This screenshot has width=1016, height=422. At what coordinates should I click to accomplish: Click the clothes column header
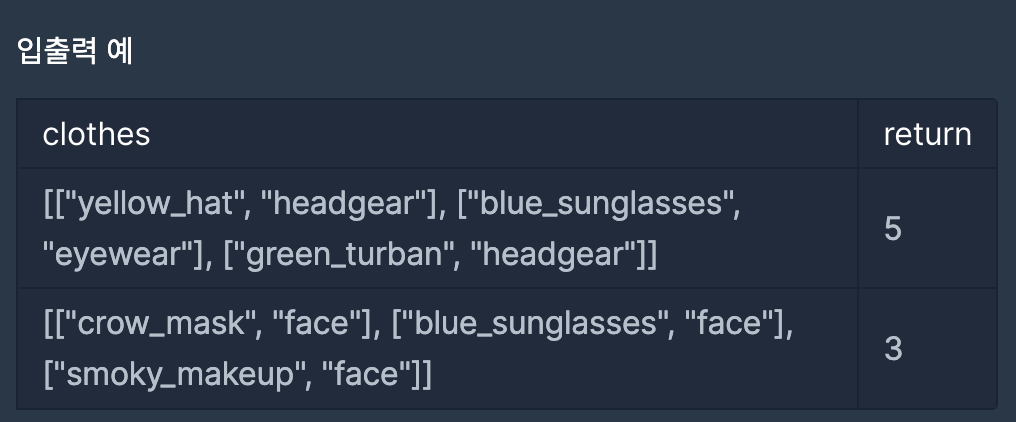coord(96,134)
